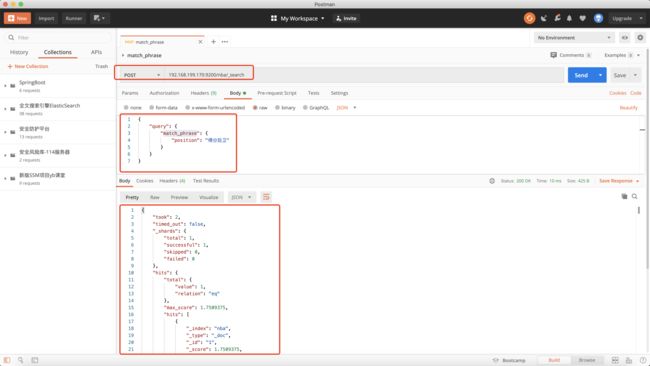Open the wrench settings icon
Screen dimensions: 650x366
pos(557,18)
